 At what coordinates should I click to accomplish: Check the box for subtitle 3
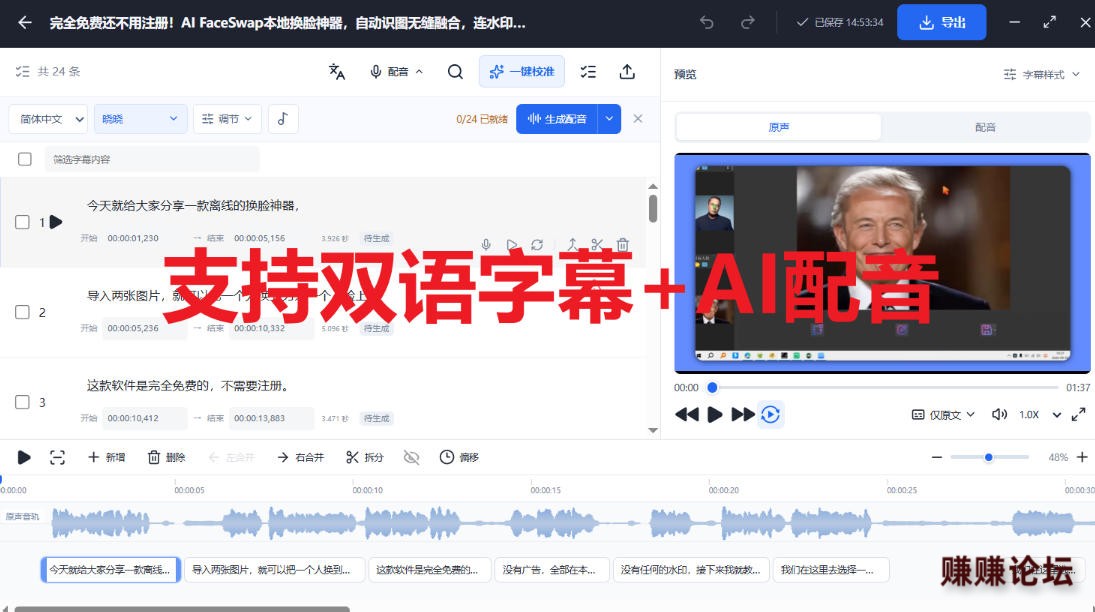22,402
